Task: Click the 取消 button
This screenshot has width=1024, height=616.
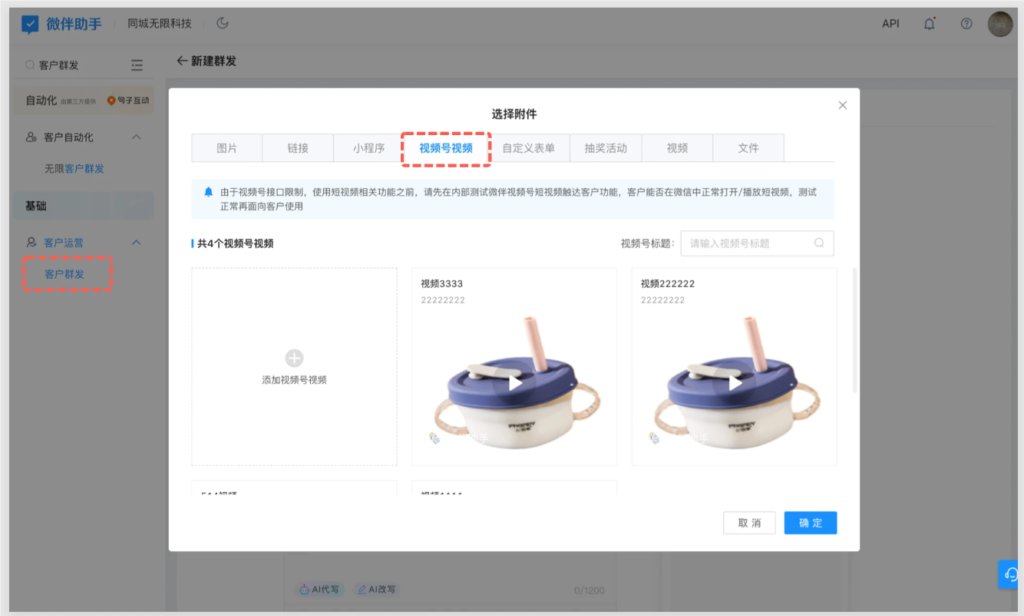Action: point(749,523)
